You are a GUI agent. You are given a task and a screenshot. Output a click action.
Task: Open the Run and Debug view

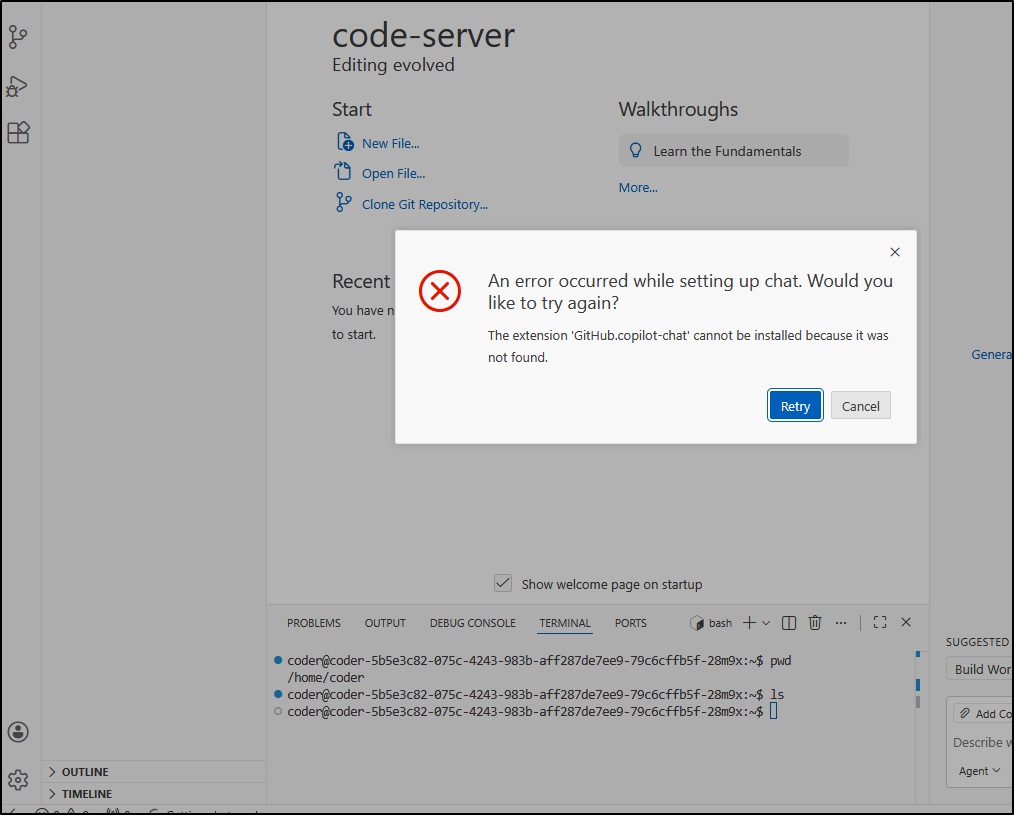pyautogui.click(x=18, y=86)
